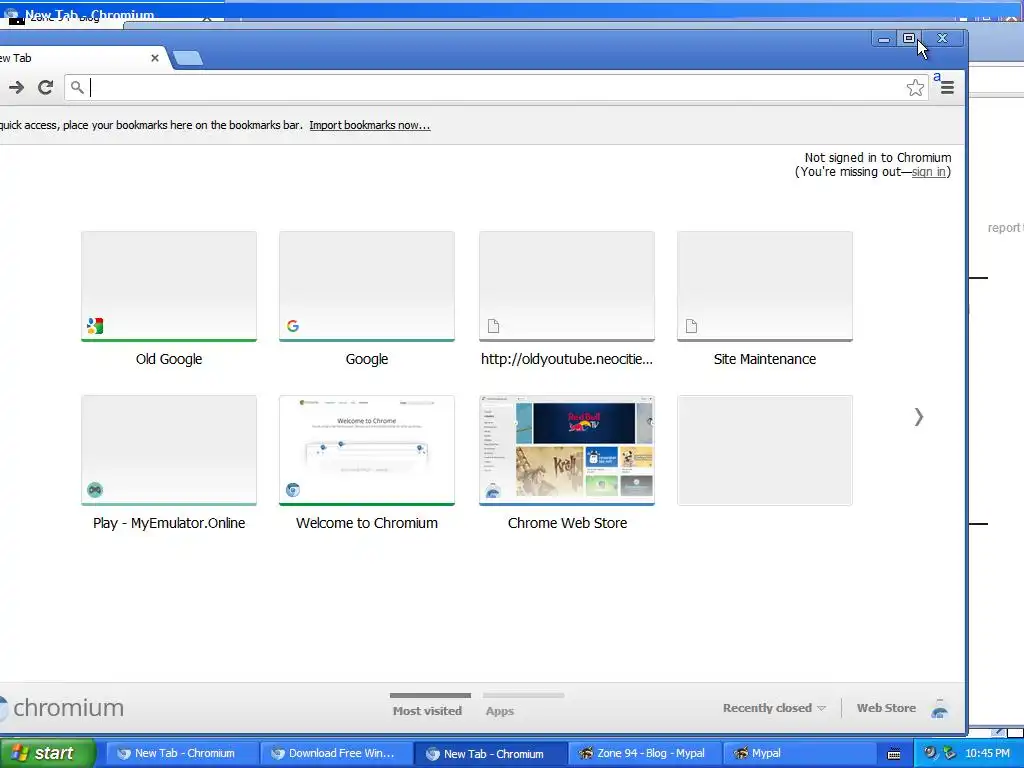Click the Web Store icon at bottom
The image size is (1024, 768).
pos(939,709)
